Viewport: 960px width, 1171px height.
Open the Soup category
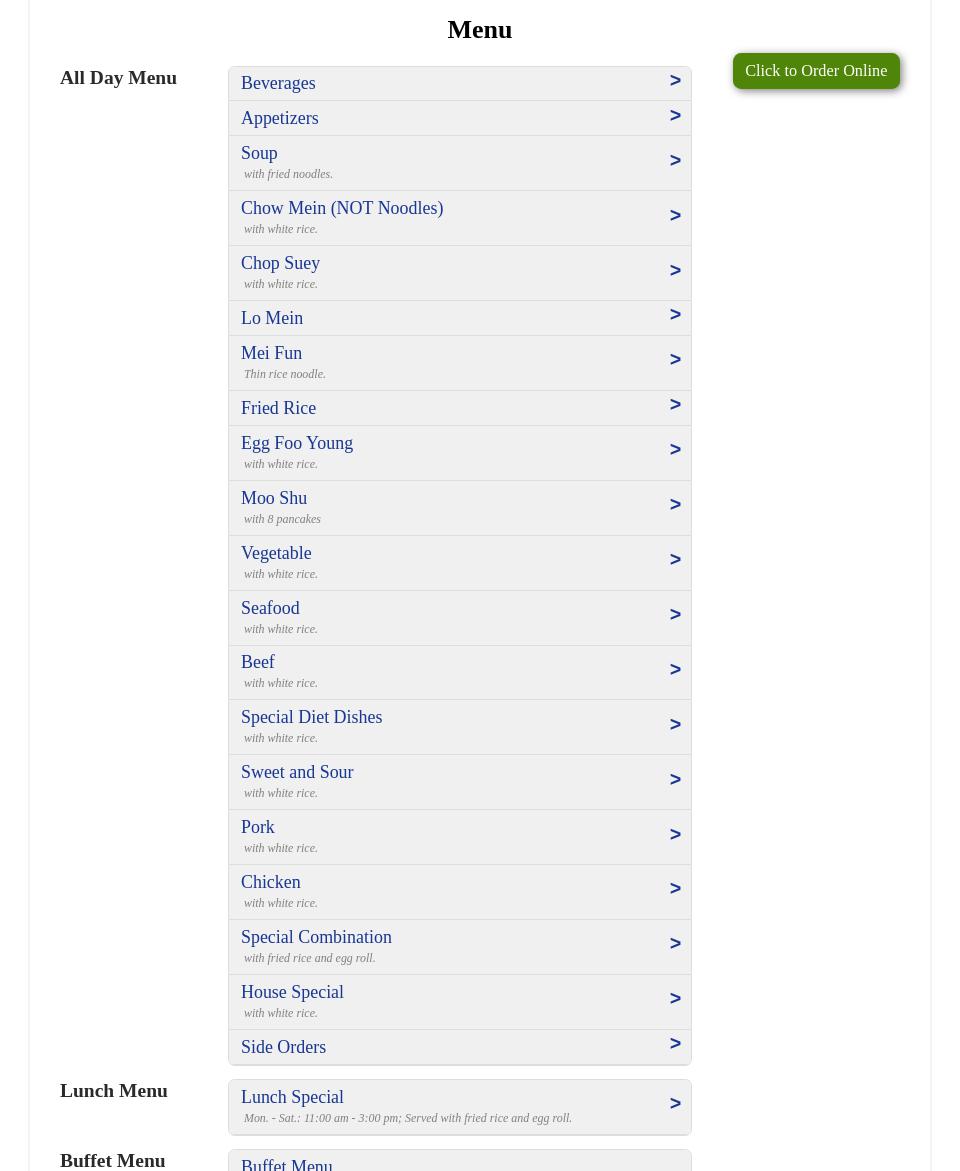[460, 162]
